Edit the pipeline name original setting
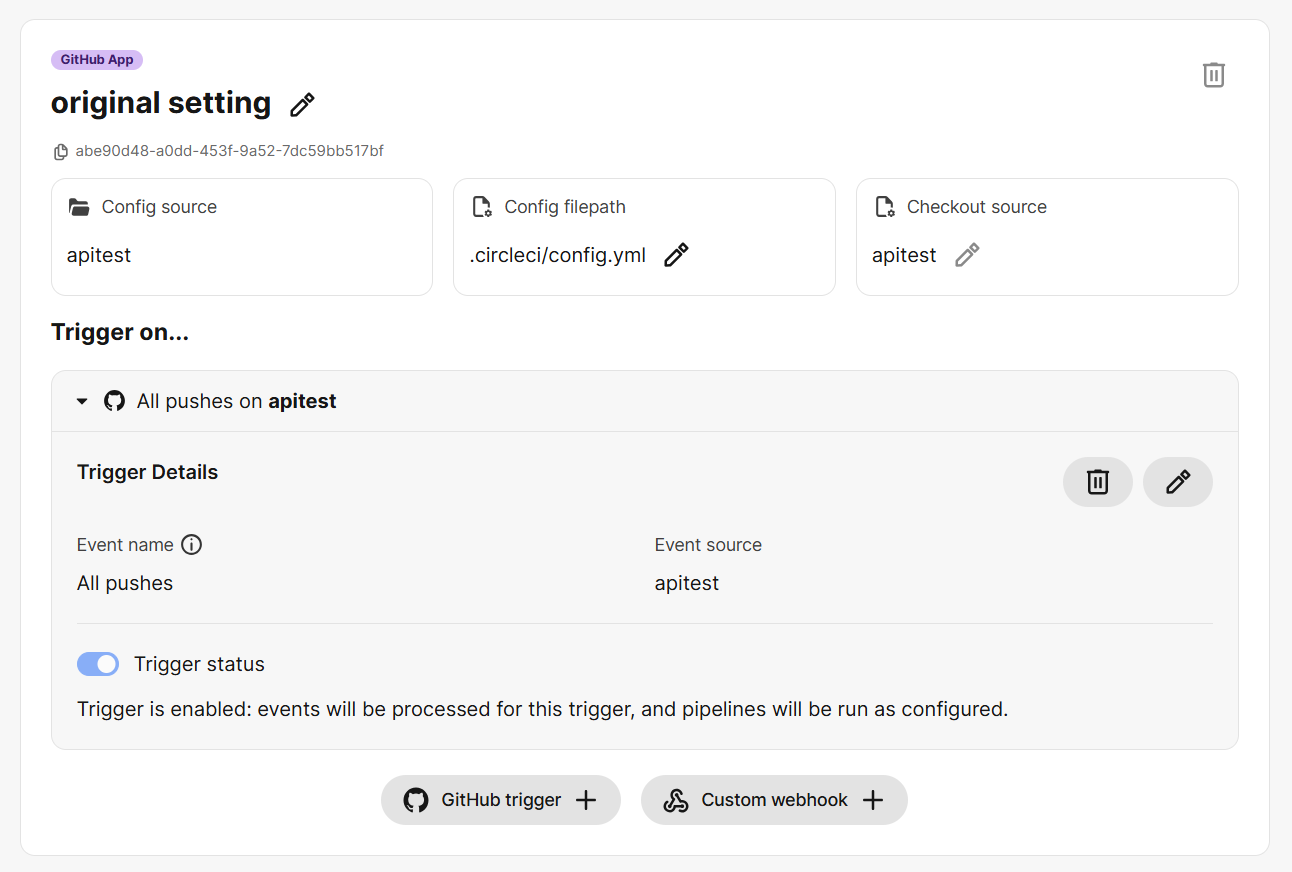Image resolution: width=1292 pixels, height=872 pixels. [302, 104]
